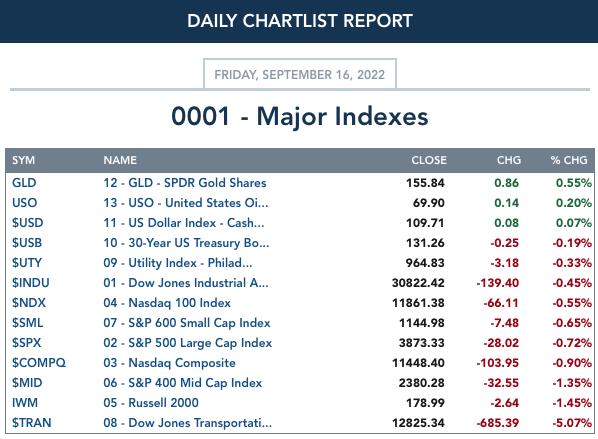Screen dimensions: 598x439
Task: Open 02 - S&P 500 Large Cap Index
Action: pos(188,343)
